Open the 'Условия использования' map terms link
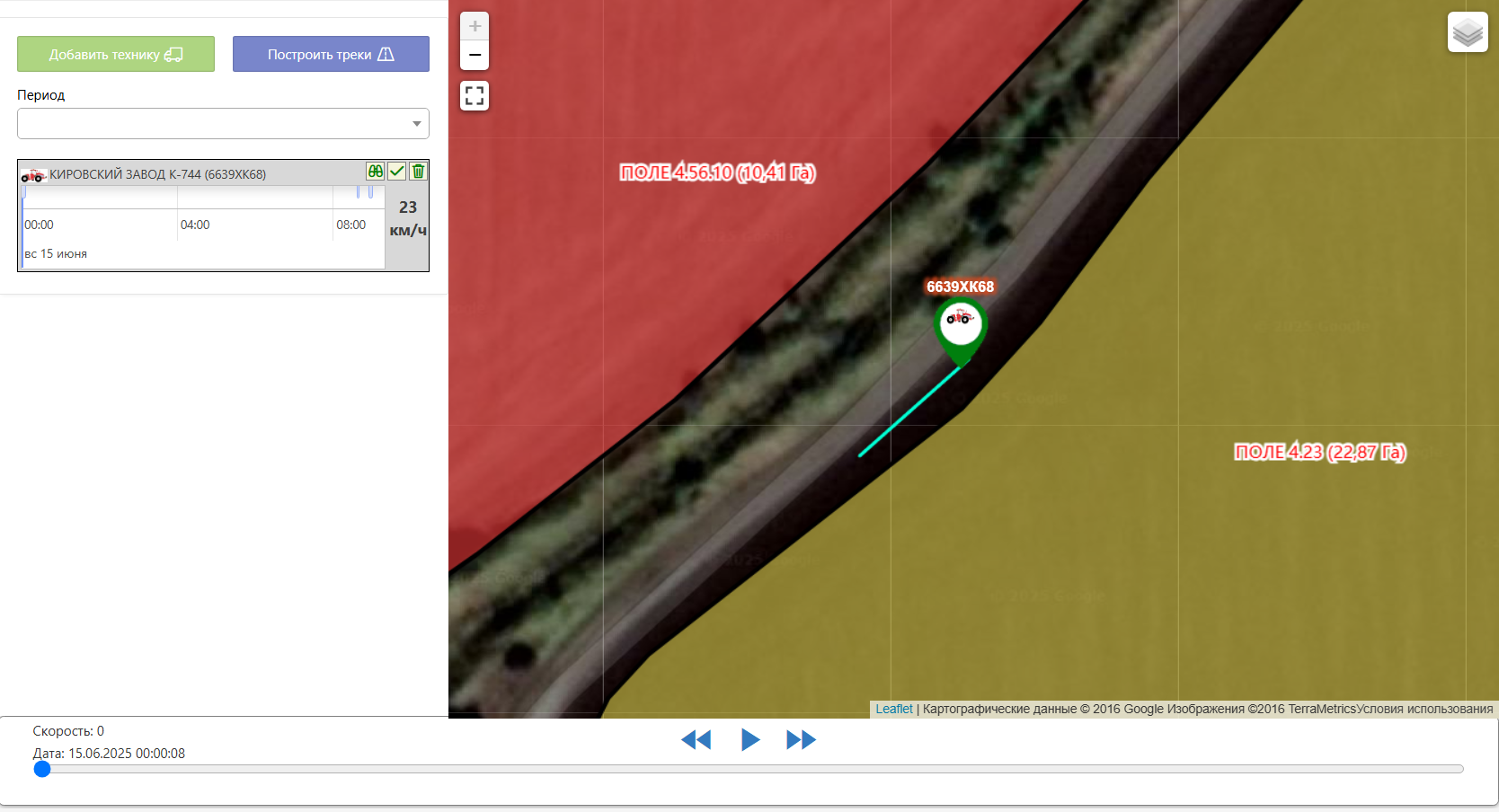This screenshot has width=1499, height=812. 1424,709
